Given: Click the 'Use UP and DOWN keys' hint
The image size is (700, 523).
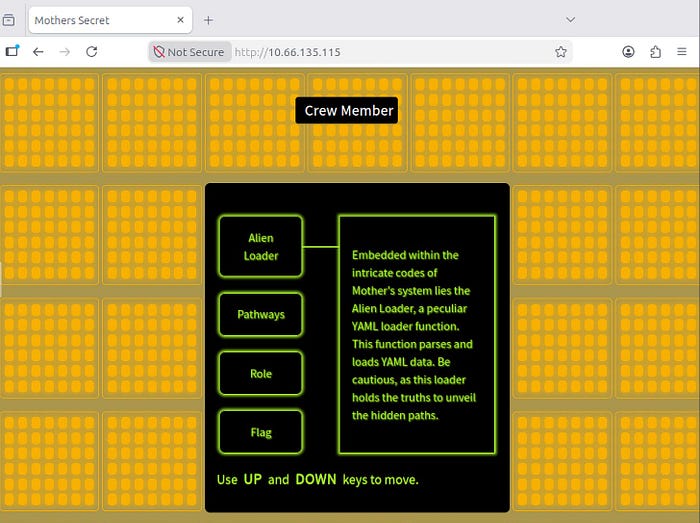Looking at the screenshot, I should (x=317, y=479).
